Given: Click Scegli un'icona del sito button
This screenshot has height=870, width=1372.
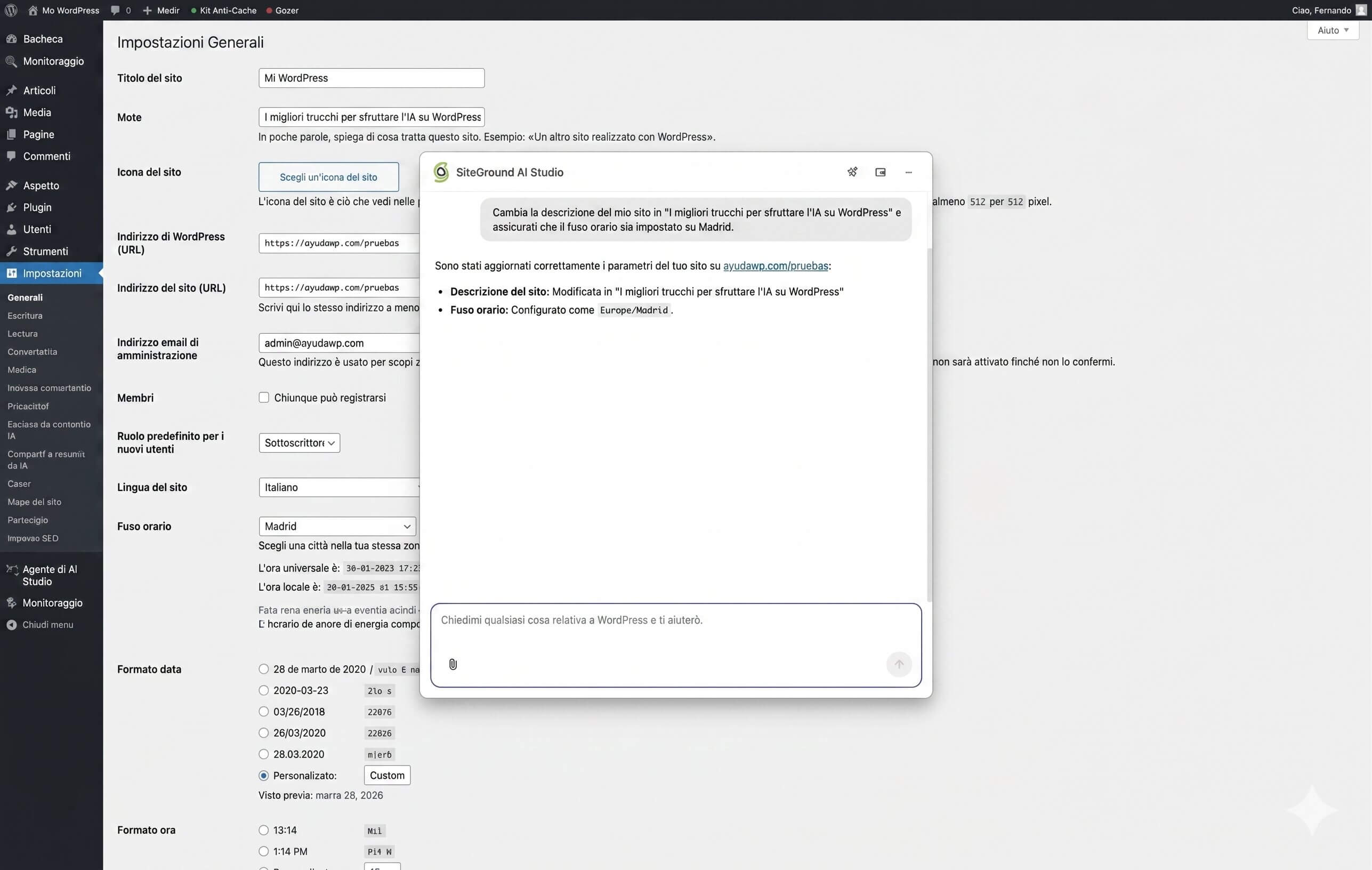Looking at the screenshot, I should point(328,176).
